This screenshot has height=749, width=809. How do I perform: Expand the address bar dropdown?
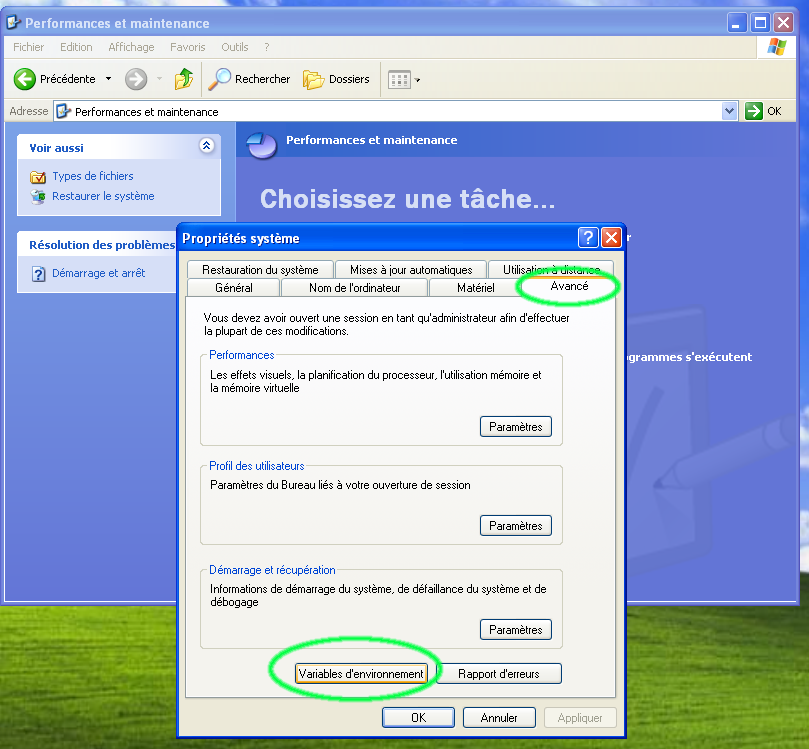(x=729, y=111)
